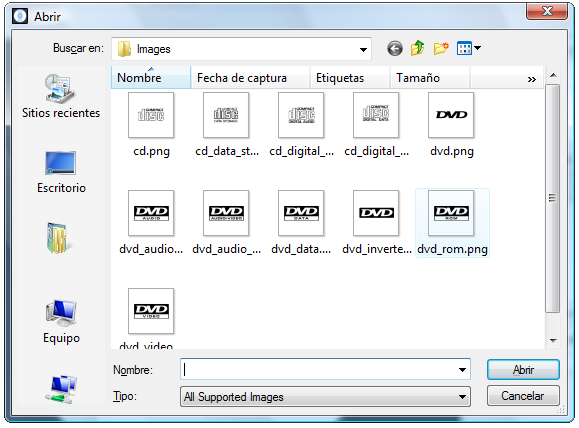Select the cd_data_st... file thumbnail
Viewport: 579px width, 428px height.
click(226, 115)
